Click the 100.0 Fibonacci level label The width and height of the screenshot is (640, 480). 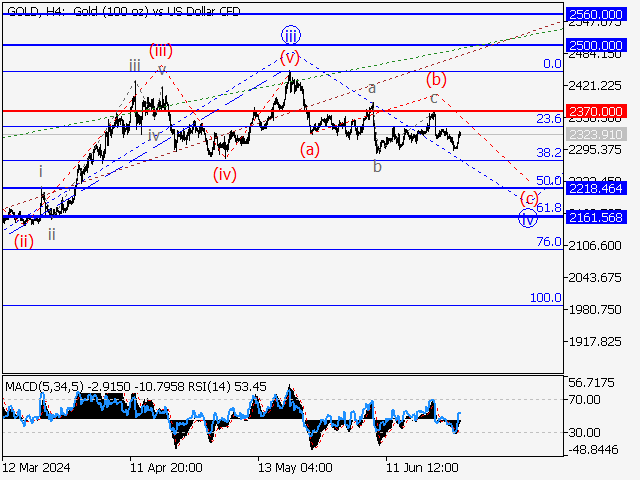(545, 298)
